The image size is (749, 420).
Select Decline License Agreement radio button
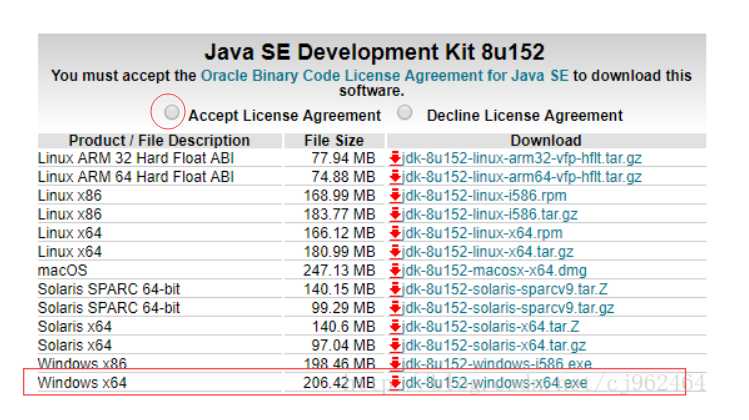pyautogui.click(x=405, y=112)
